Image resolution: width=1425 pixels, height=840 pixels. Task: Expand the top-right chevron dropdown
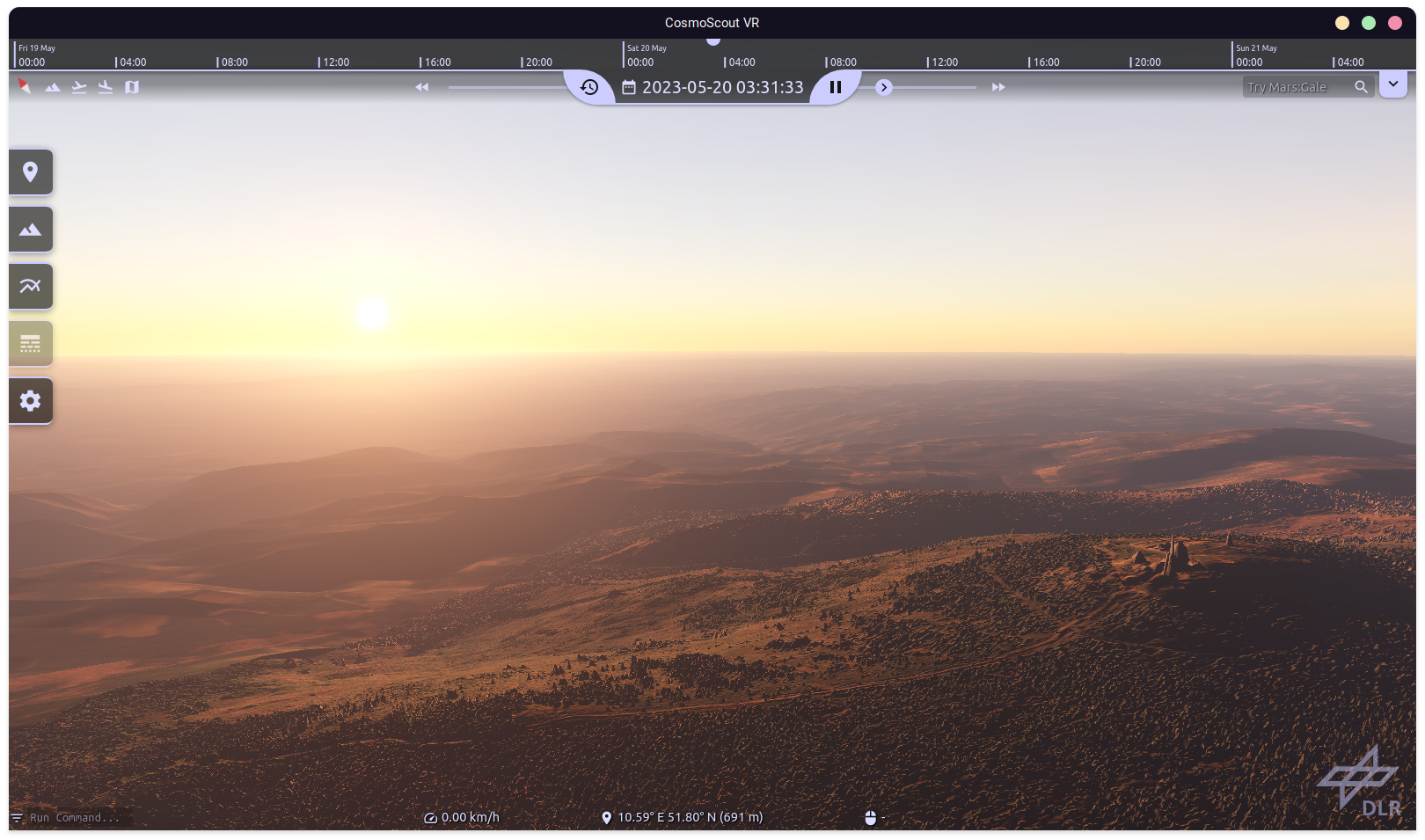1393,84
